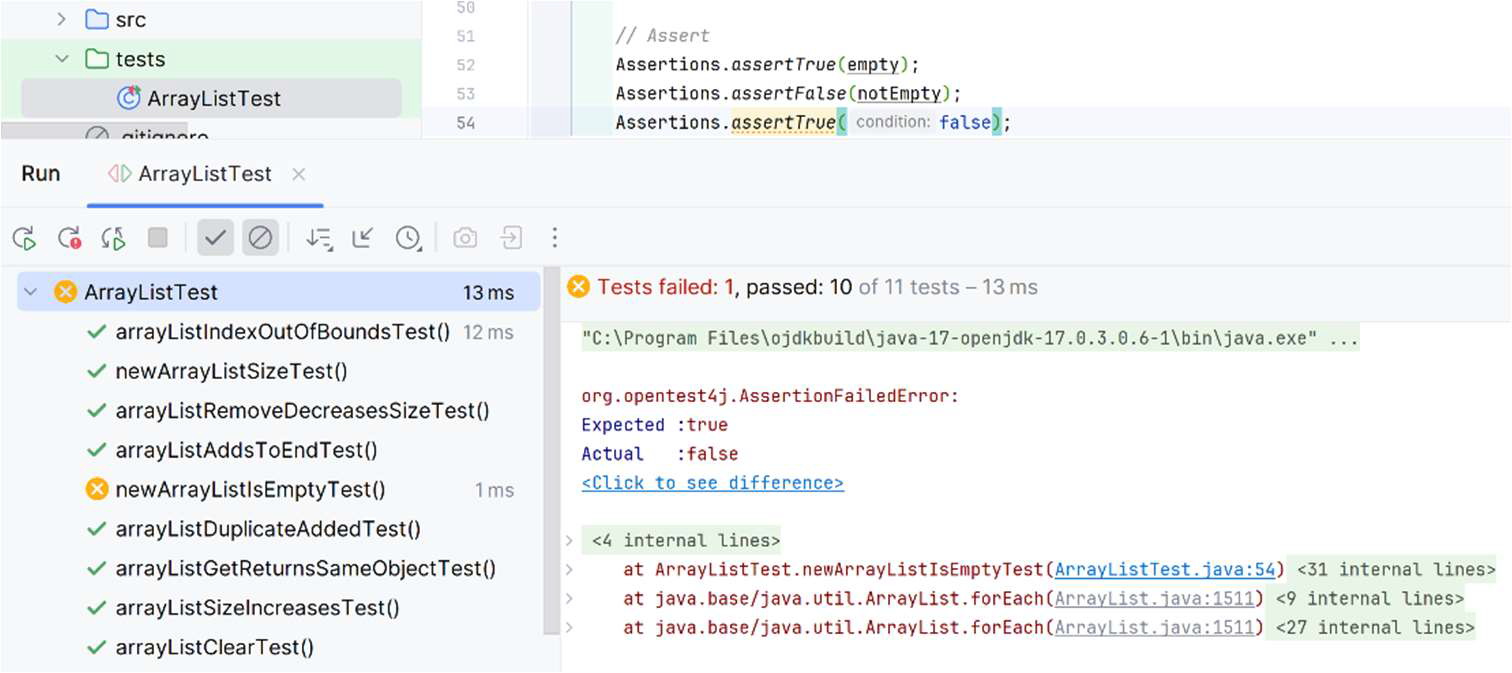This screenshot has height=673, width=1512.
Task: Expand the <4 internal lines> fold
Action: coord(685,541)
